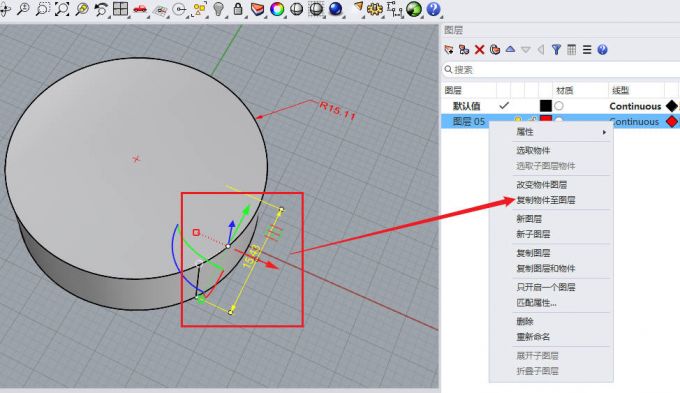Click the 默认值 black color swatch

click(546, 106)
